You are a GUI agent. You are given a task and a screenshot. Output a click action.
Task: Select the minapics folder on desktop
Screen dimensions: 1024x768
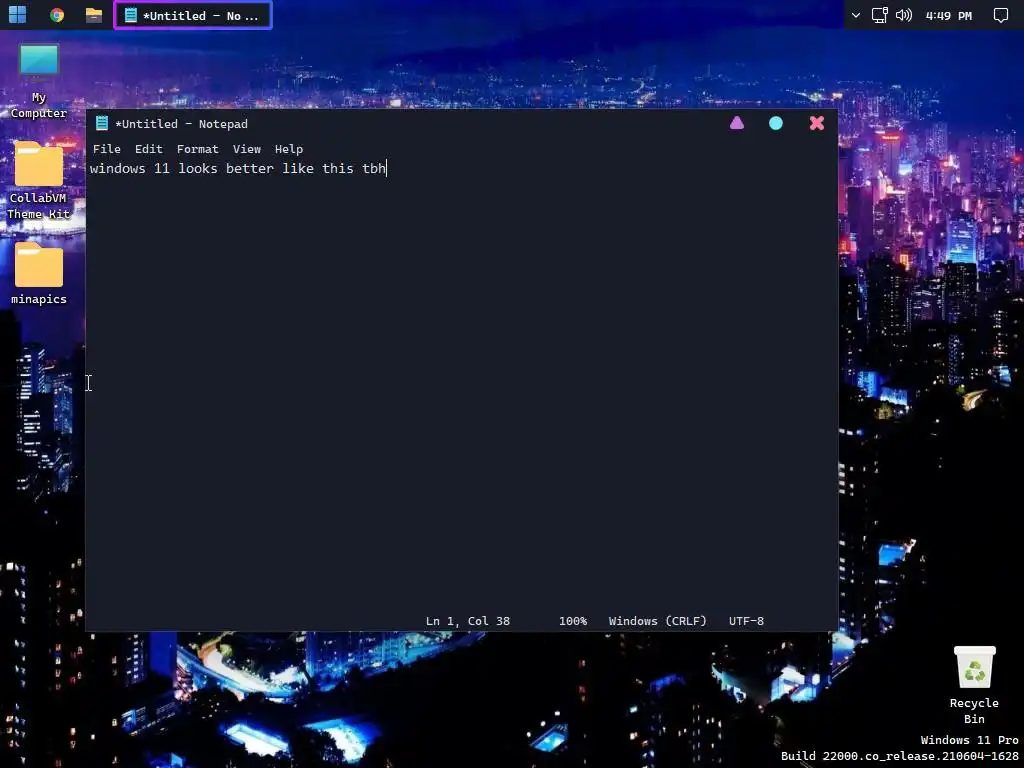[x=39, y=273]
